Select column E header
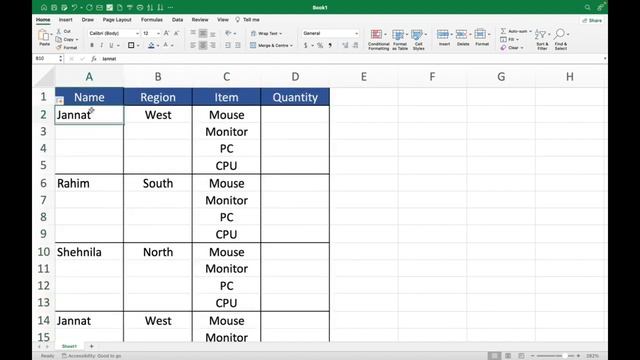Image resolution: width=640 pixels, height=360 pixels. pos(364,77)
